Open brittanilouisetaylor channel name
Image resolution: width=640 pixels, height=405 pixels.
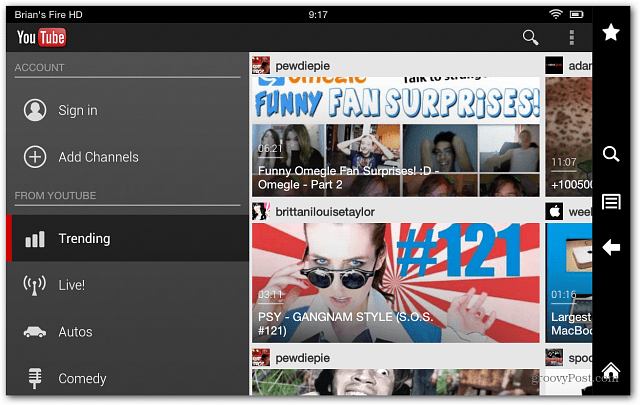click(x=325, y=212)
